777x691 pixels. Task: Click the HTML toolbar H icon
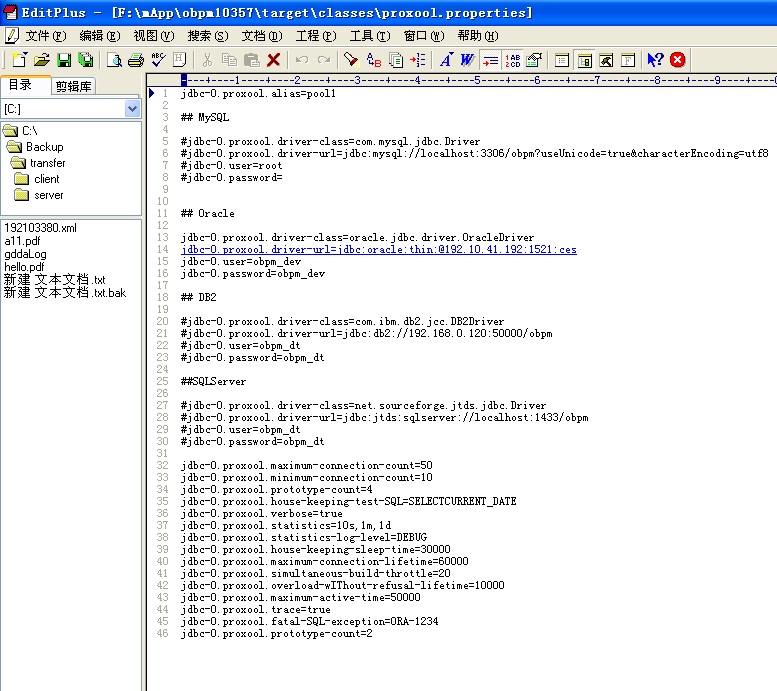pos(180,60)
